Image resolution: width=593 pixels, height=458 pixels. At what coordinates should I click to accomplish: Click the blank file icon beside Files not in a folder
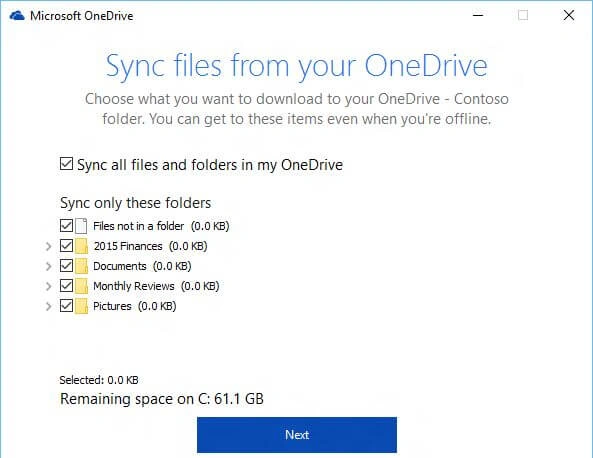pyautogui.click(x=81, y=226)
